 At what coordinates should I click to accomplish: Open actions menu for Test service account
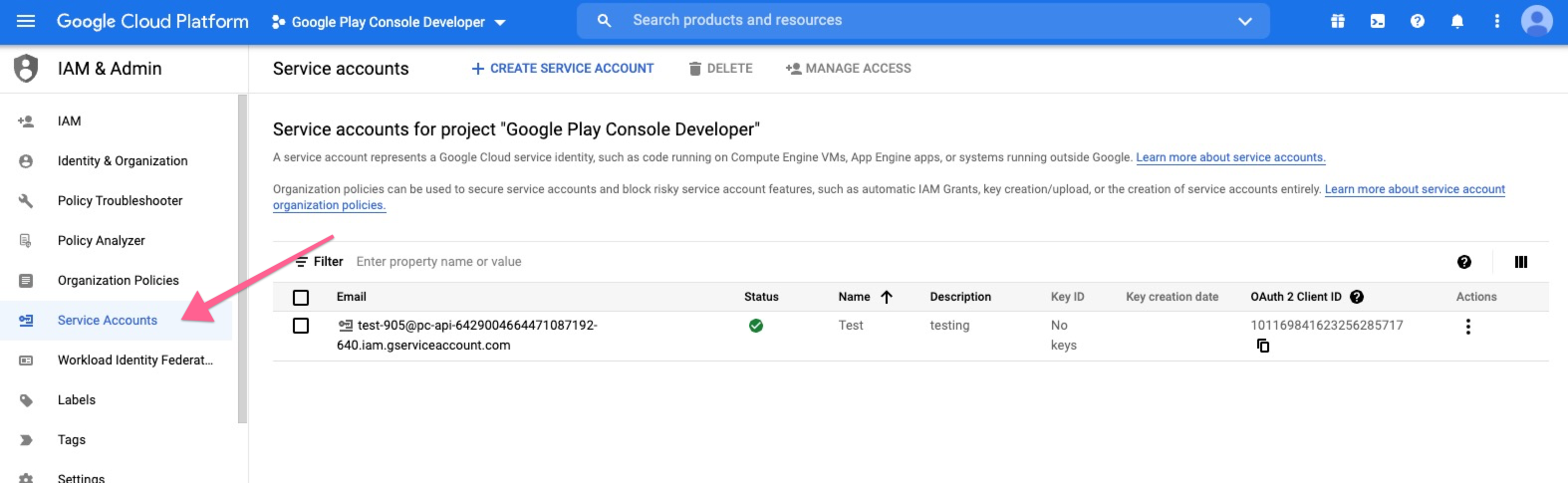tap(1467, 327)
